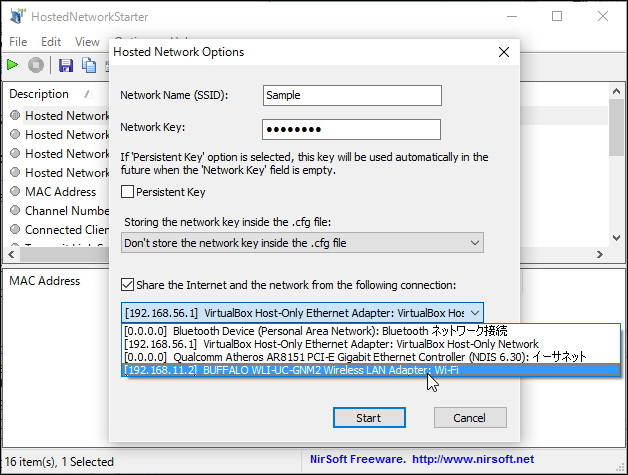The height and width of the screenshot is (475, 628).
Task: Minimize the HostedNetworkStarter window
Action: (511, 16)
